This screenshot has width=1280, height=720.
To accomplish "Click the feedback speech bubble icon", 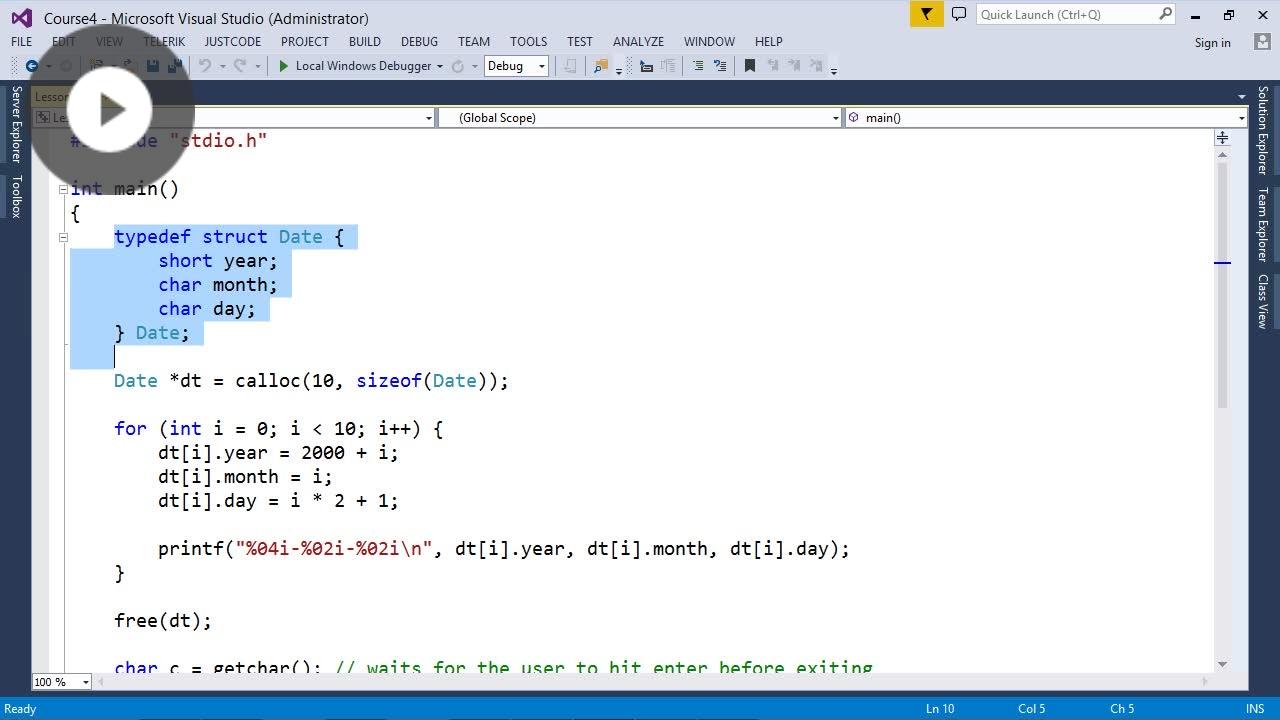I will [x=959, y=15].
